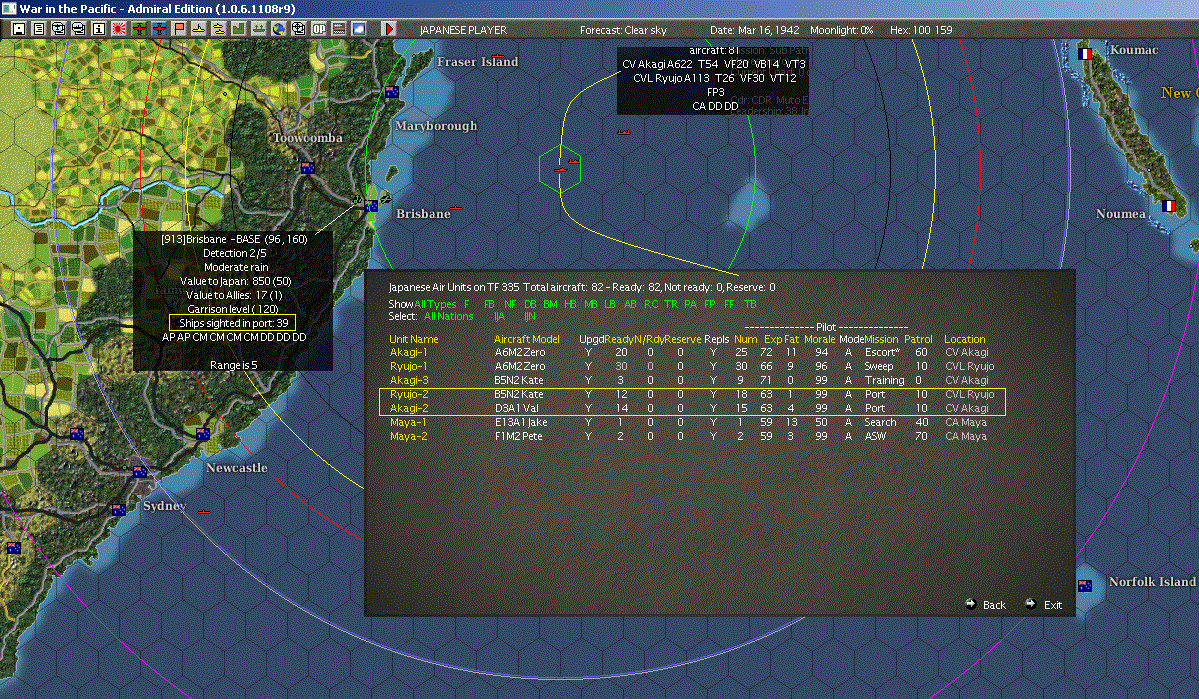Image resolution: width=1199 pixels, height=699 pixels.
Task: Sort by Aircraft Model column header
Action: 527,339
